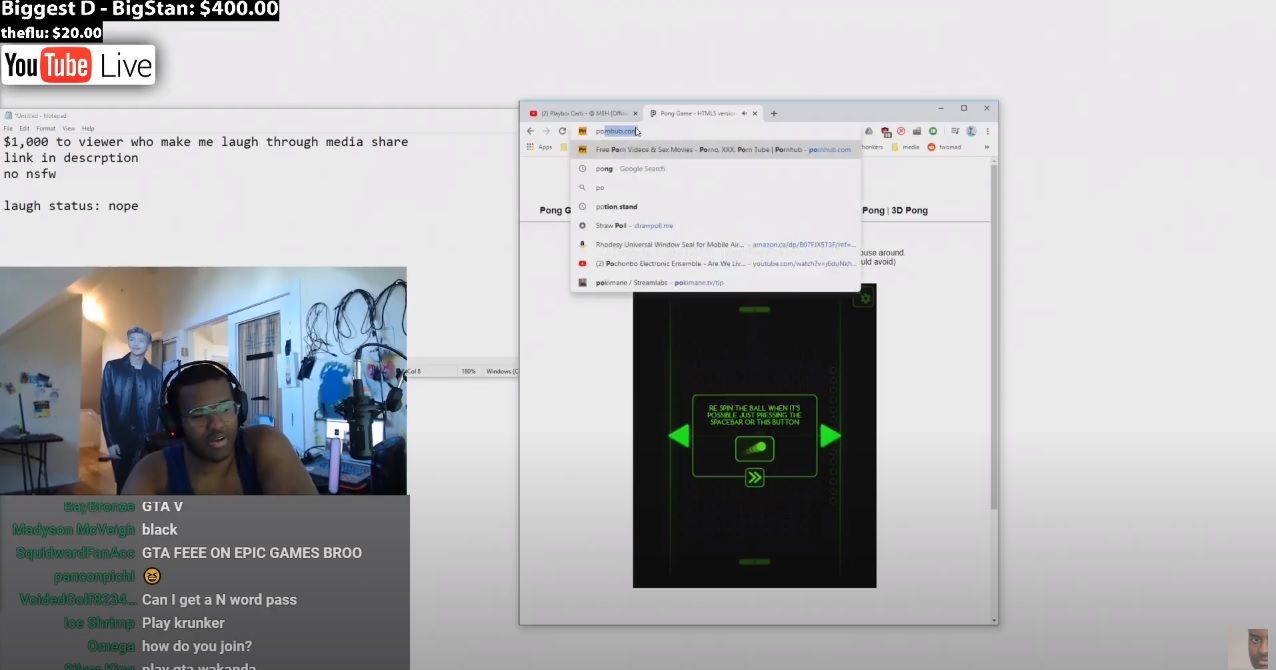The width and height of the screenshot is (1276, 670).
Task: Click the red circle extension icon
Action: click(x=901, y=131)
